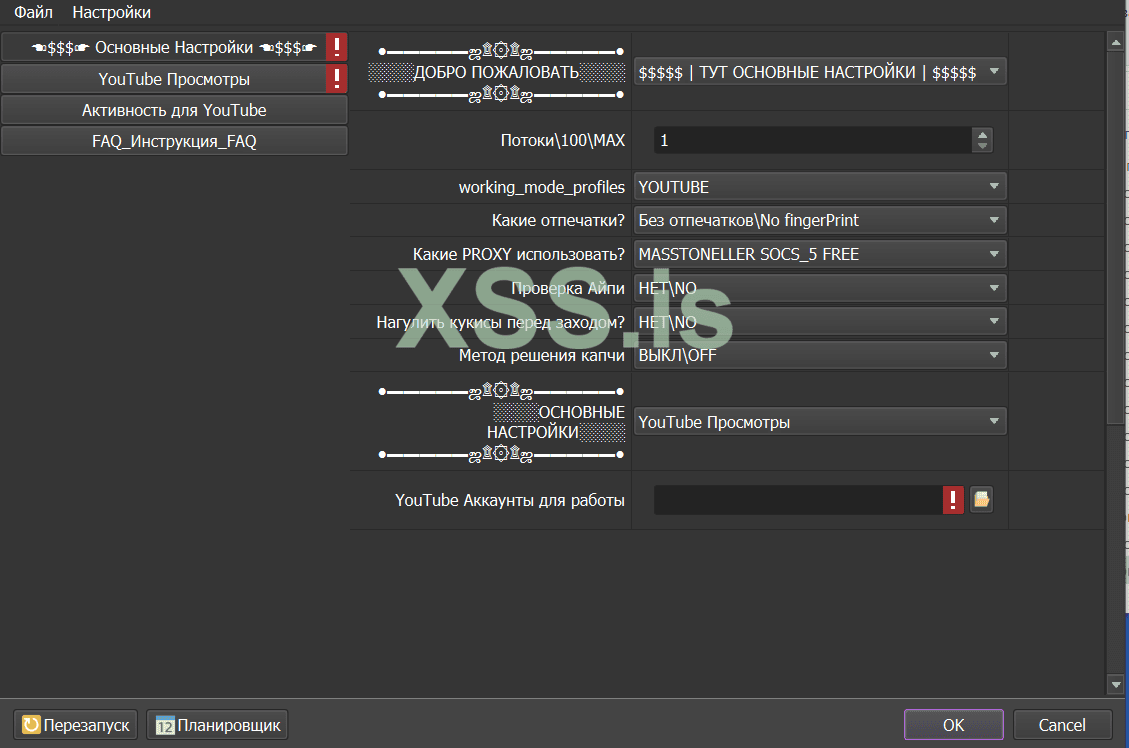Expand ТУТ ОСНОВНЫЕ НАСТРОЙКИ dropdown

point(819,72)
